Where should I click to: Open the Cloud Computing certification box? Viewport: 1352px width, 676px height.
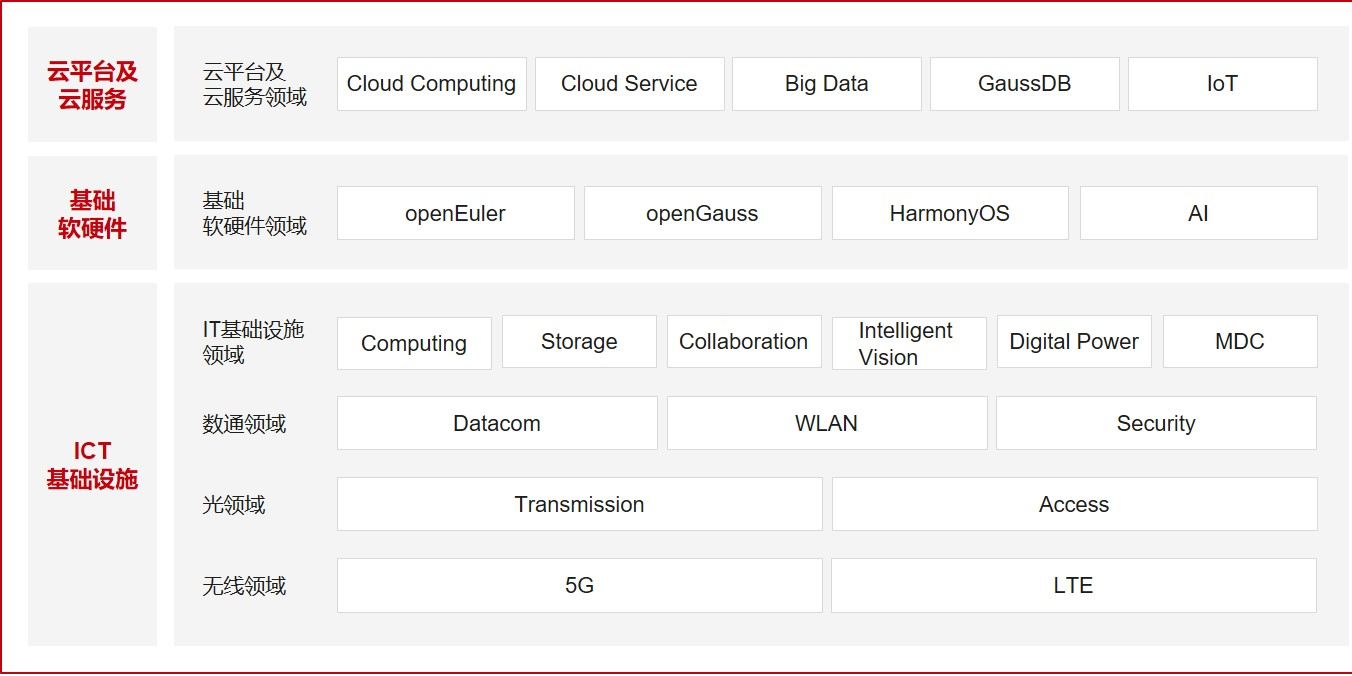click(x=431, y=84)
